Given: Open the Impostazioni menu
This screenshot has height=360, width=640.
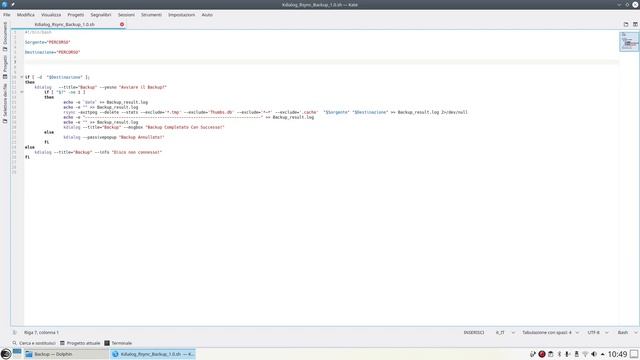Looking at the screenshot, I should tap(182, 15).
